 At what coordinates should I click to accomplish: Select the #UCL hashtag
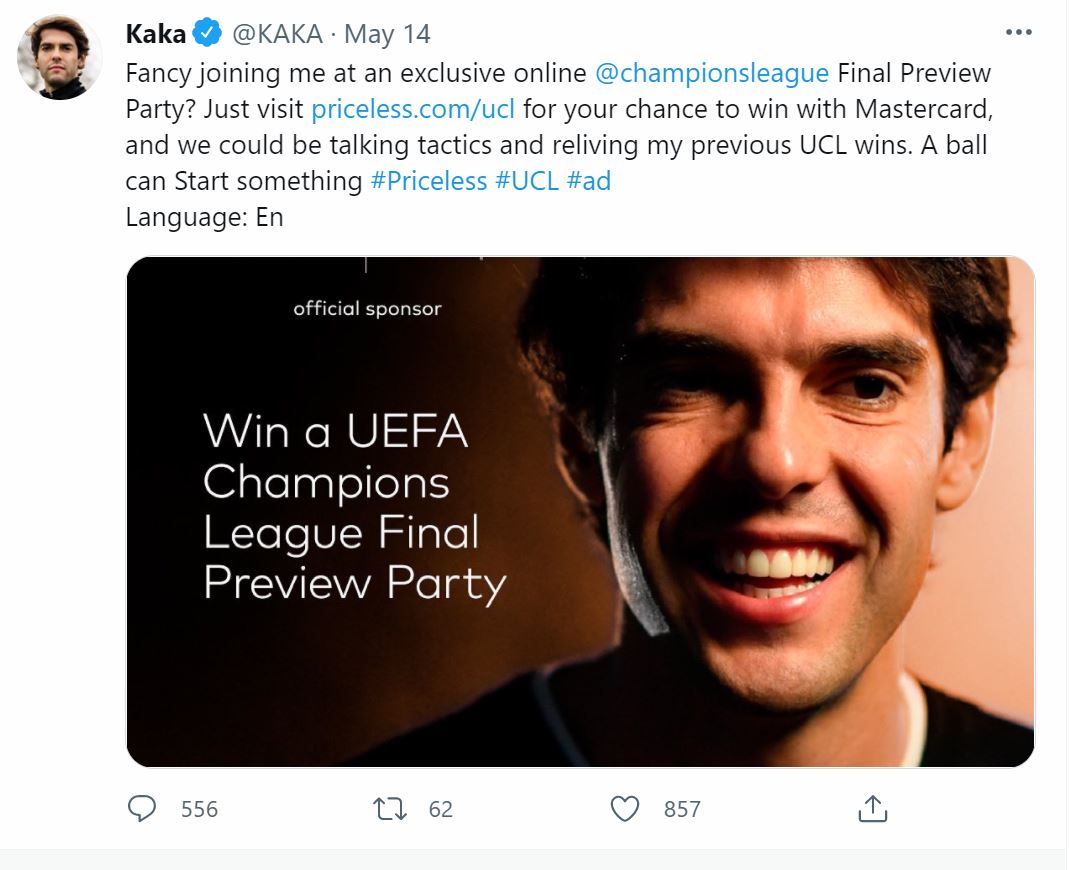click(x=526, y=181)
